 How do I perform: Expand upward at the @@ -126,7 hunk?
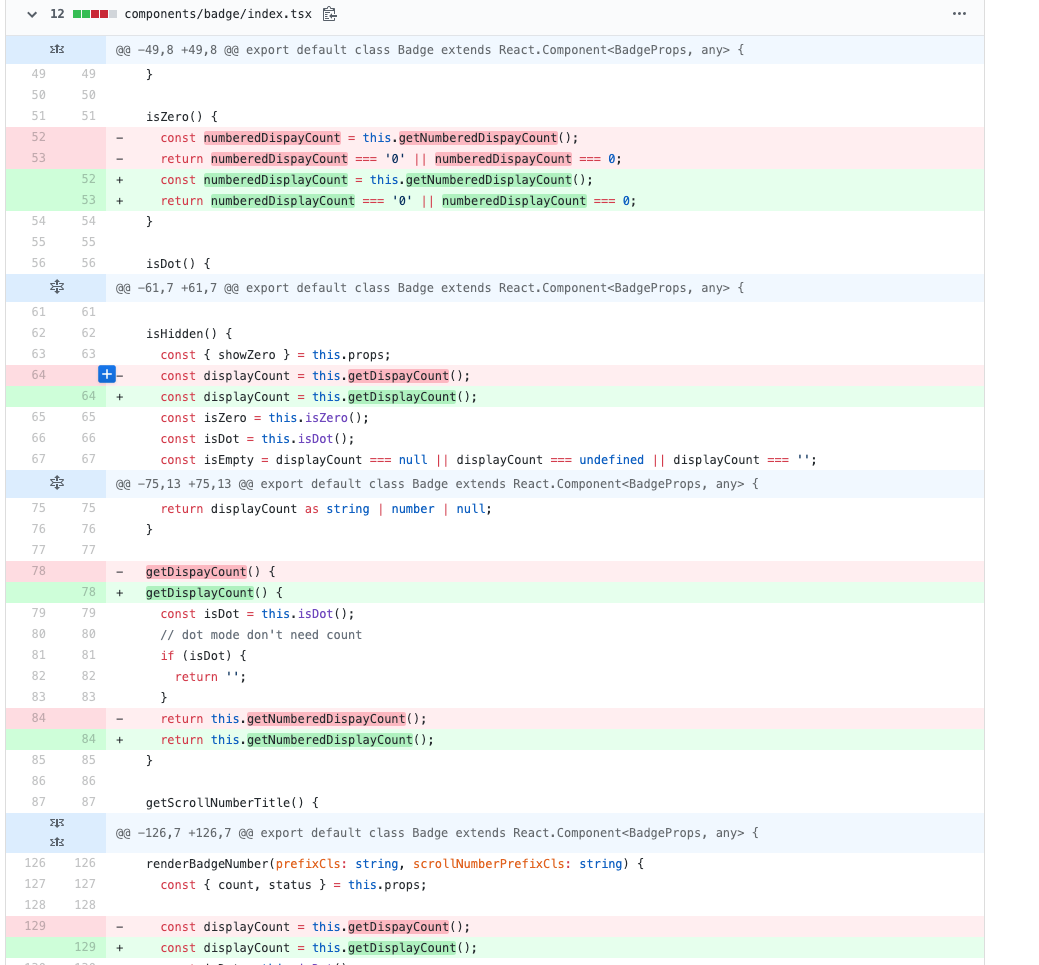[x=56, y=842]
